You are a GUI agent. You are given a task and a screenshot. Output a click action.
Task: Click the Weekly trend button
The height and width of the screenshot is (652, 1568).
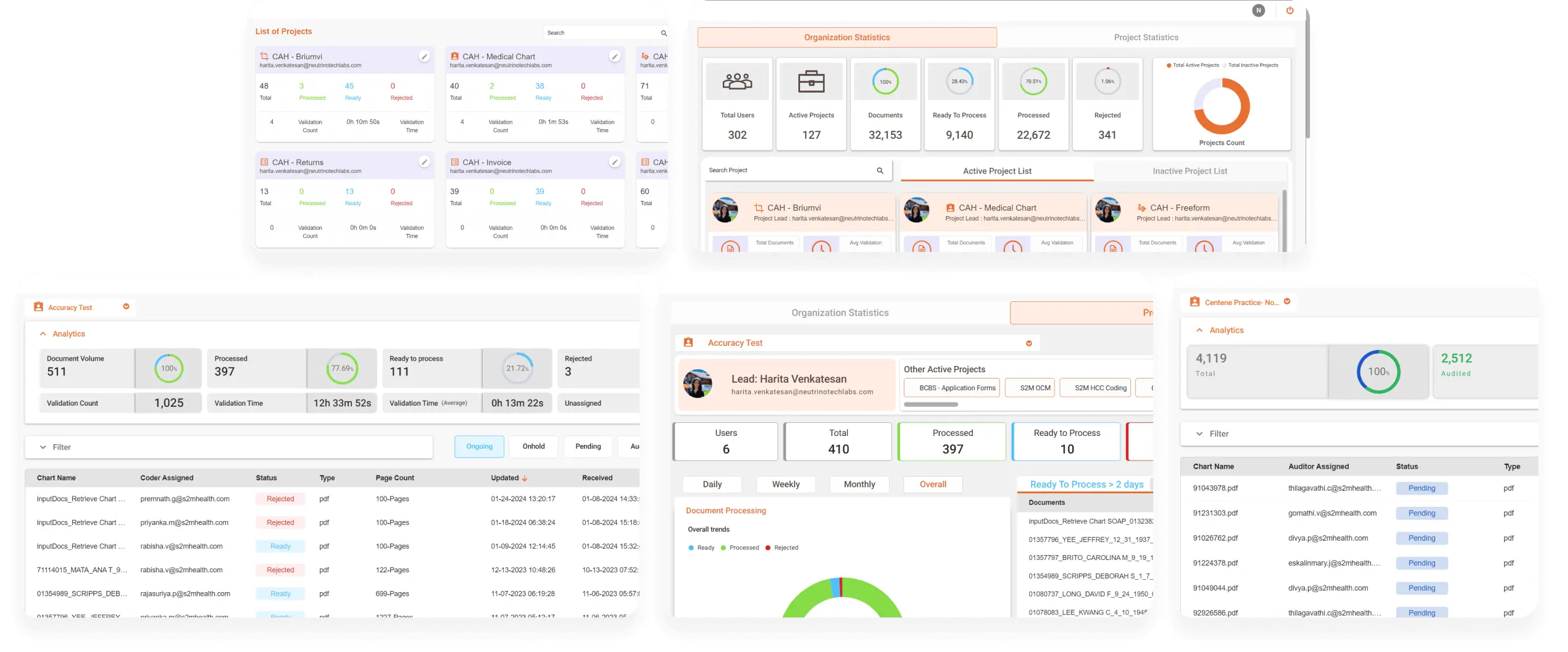[786, 485]
